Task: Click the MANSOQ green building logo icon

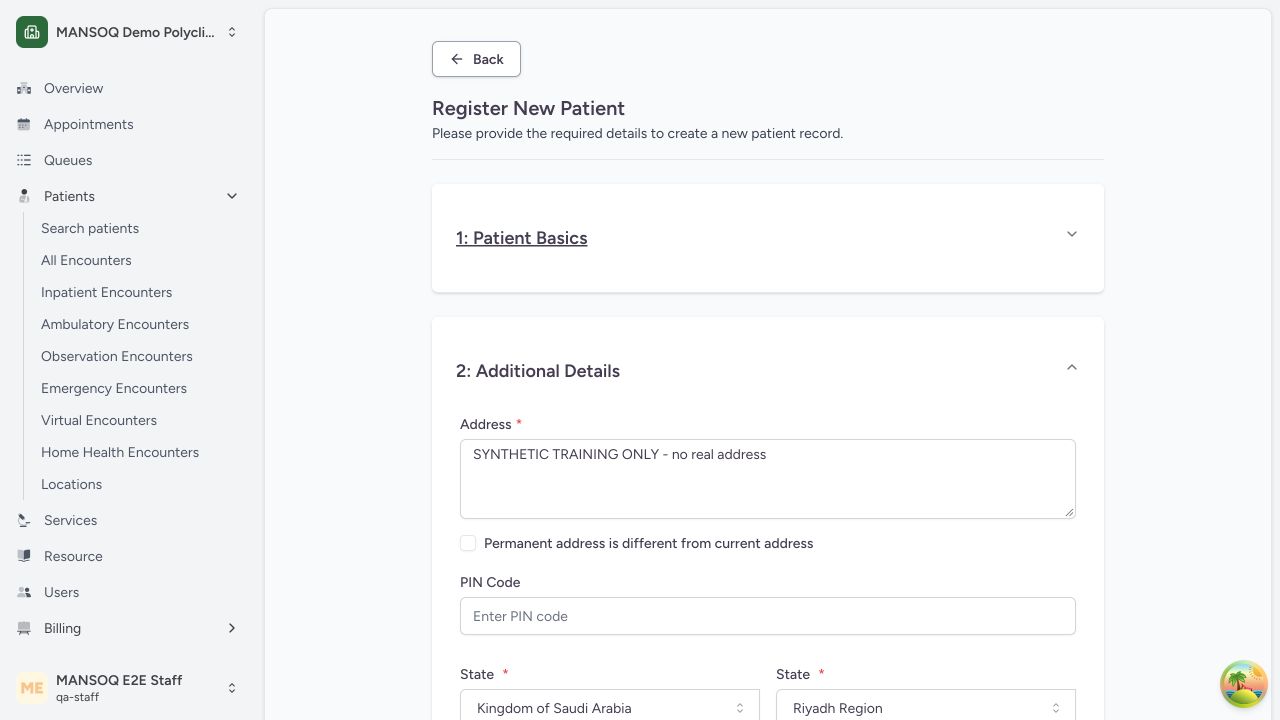Action: [32, 32]
